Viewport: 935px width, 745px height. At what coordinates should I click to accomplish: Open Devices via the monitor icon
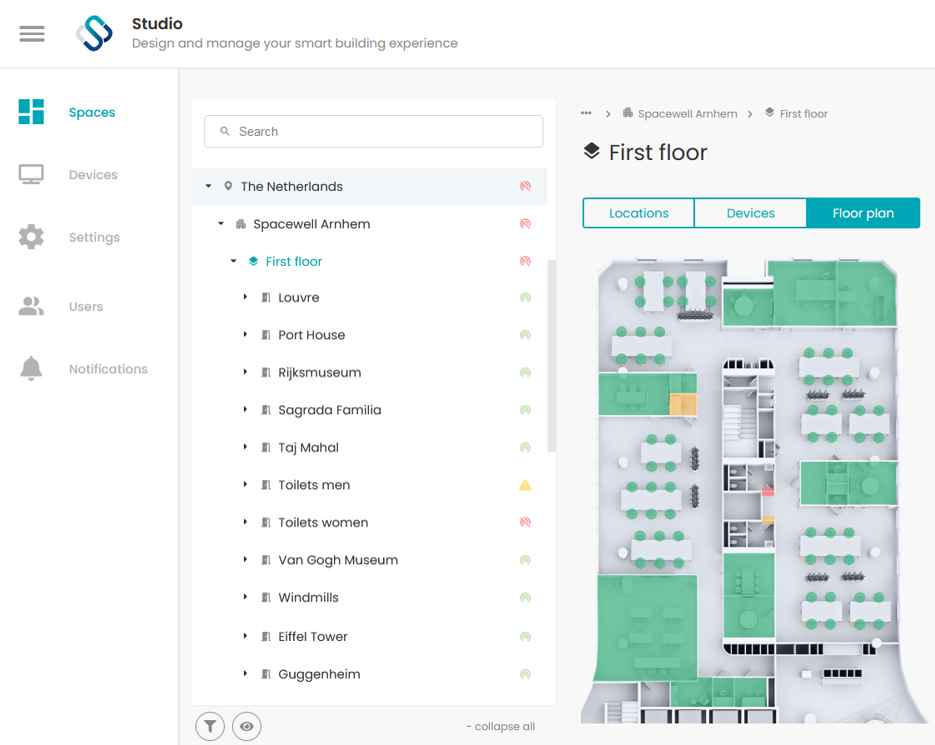click(x=31, y=174)
